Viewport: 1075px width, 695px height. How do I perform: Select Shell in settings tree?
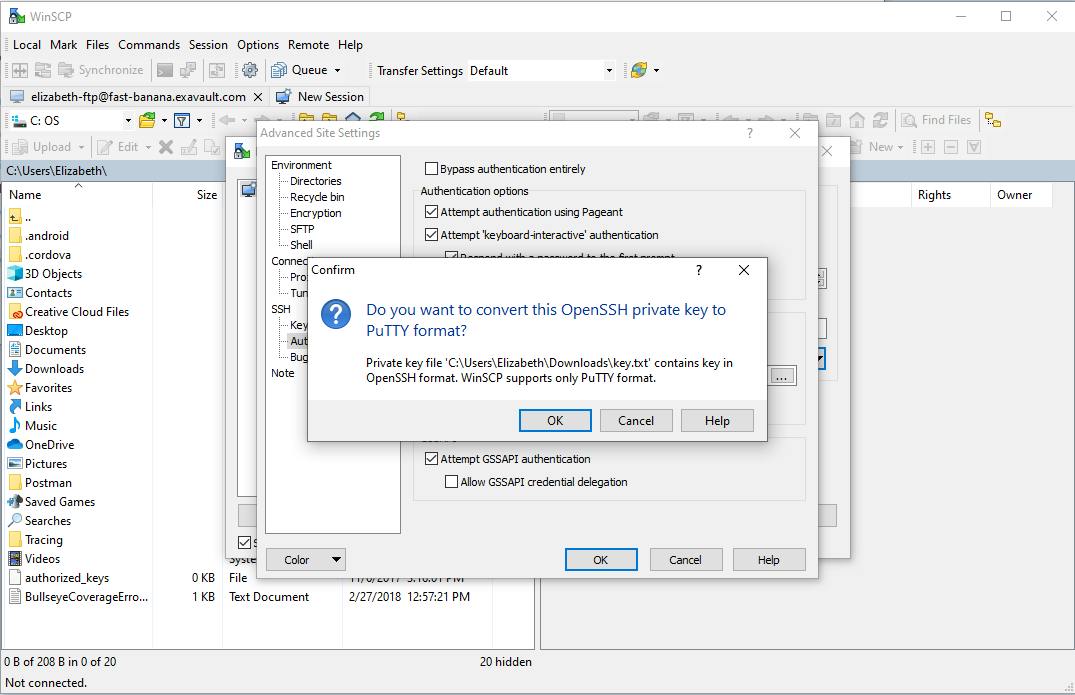coord(301,245)
